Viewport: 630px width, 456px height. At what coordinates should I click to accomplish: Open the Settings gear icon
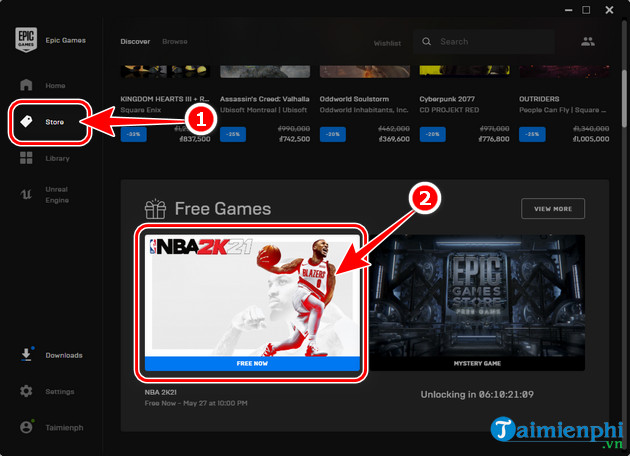point(26,391)
